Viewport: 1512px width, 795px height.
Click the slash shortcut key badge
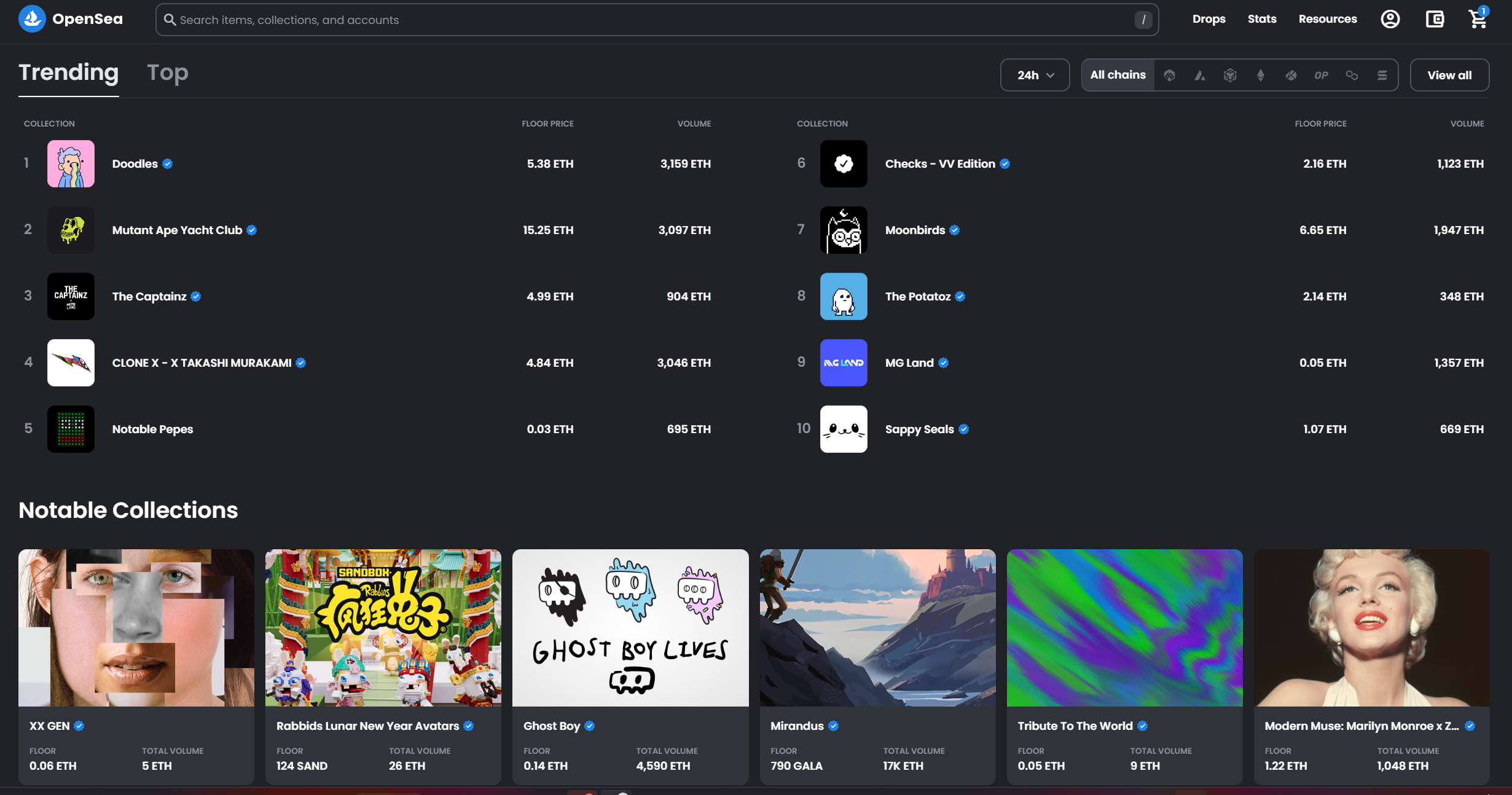1143,20
